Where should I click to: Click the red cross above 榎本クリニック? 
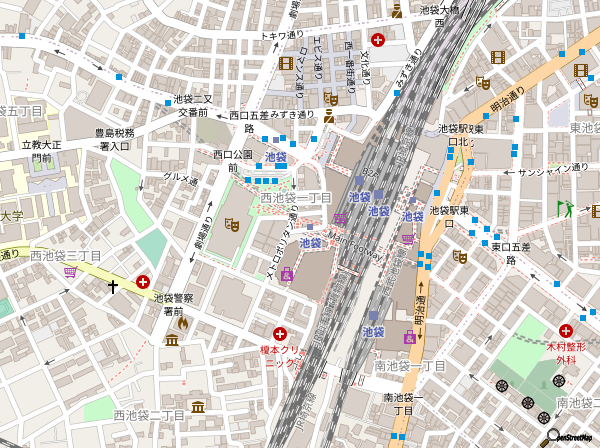(x=280, y=332)
